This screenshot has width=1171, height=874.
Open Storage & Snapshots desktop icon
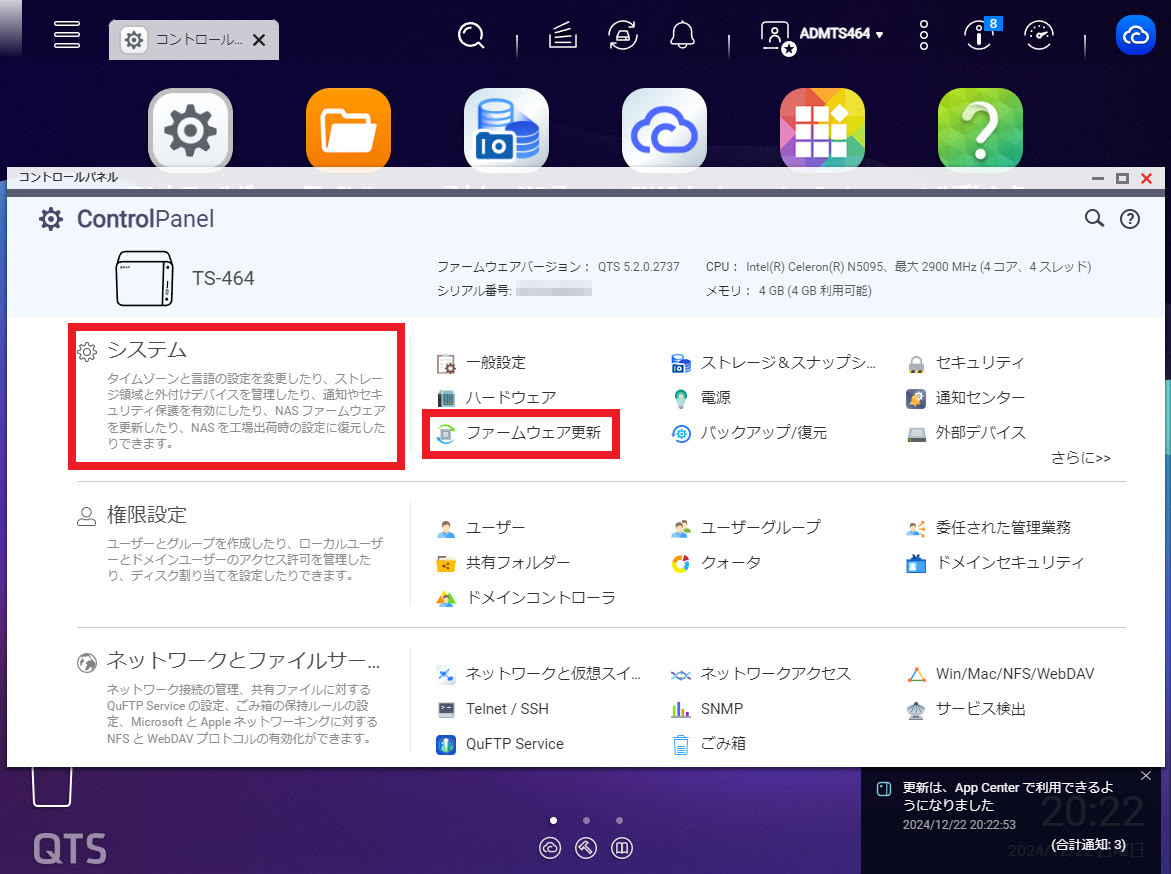[x=506, y=128]
